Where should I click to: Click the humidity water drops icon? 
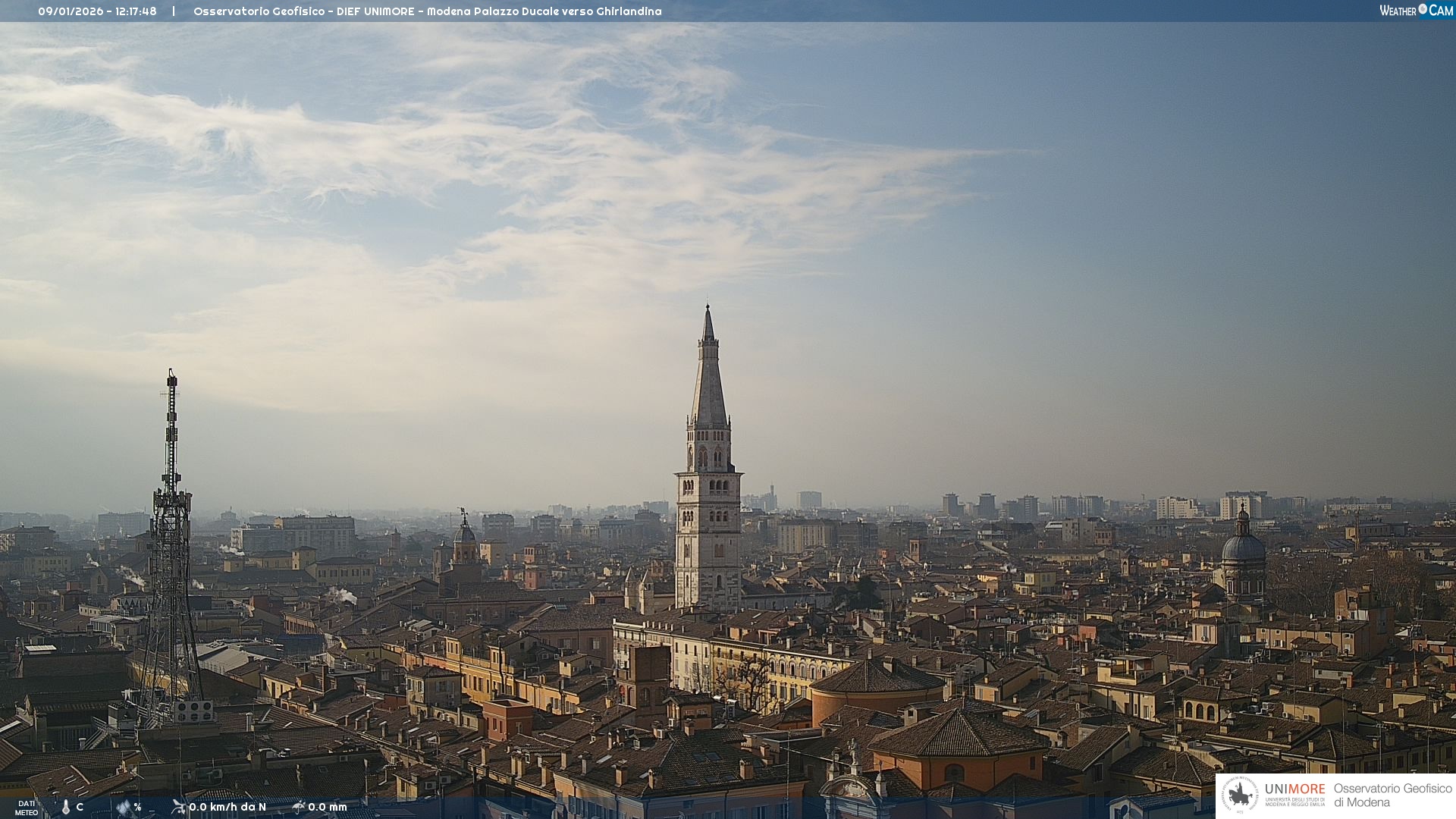[123, 808]
